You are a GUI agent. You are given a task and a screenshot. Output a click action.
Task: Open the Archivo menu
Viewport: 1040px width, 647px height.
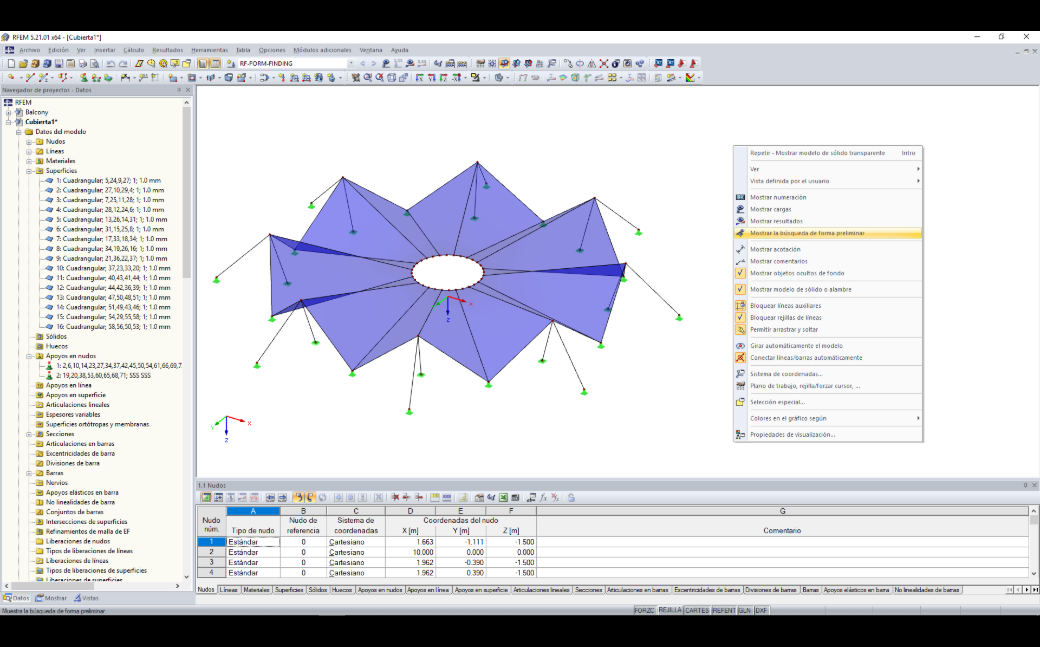pos(29,50)
